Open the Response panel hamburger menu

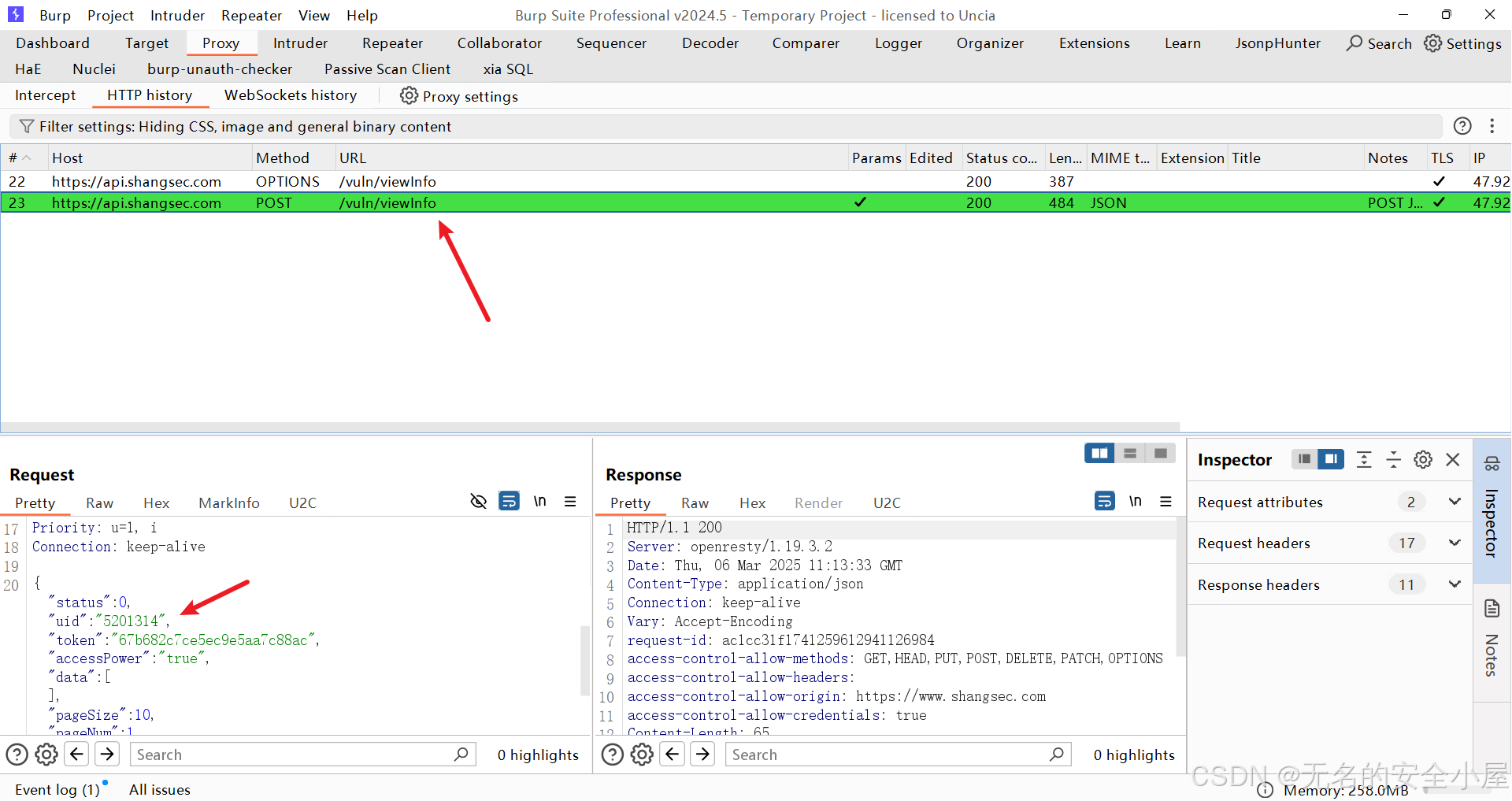[x=1166, y=502]
